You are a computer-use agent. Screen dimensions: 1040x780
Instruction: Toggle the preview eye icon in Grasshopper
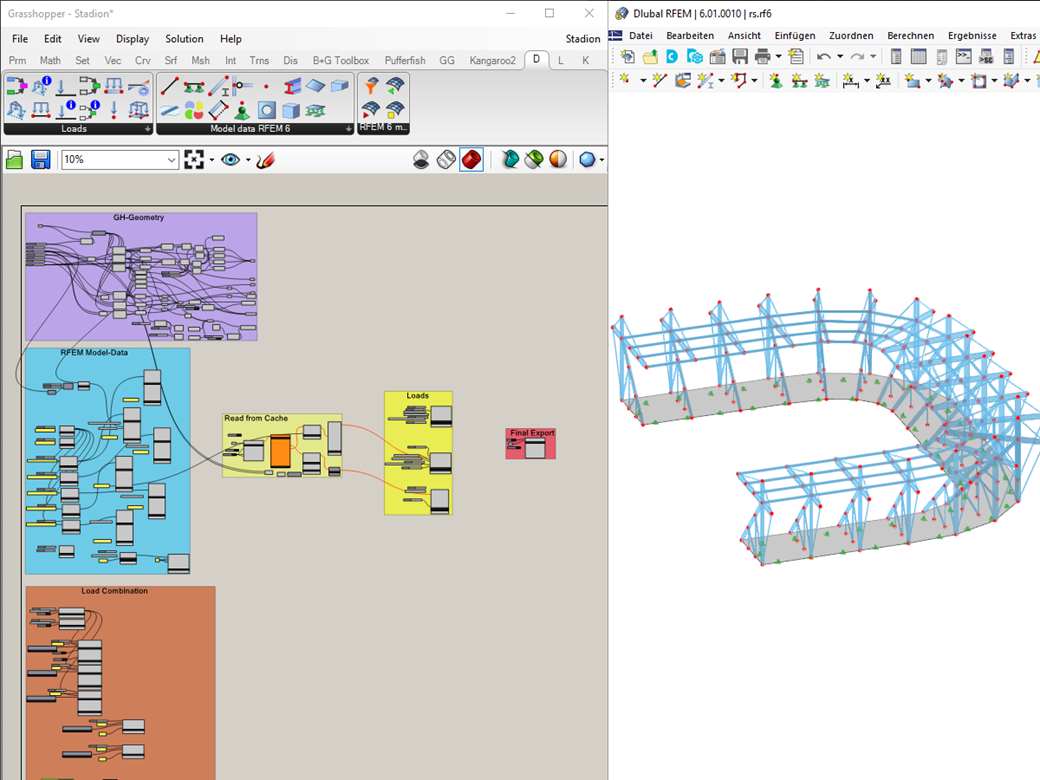pyautogui.click(x=230, y=159)
